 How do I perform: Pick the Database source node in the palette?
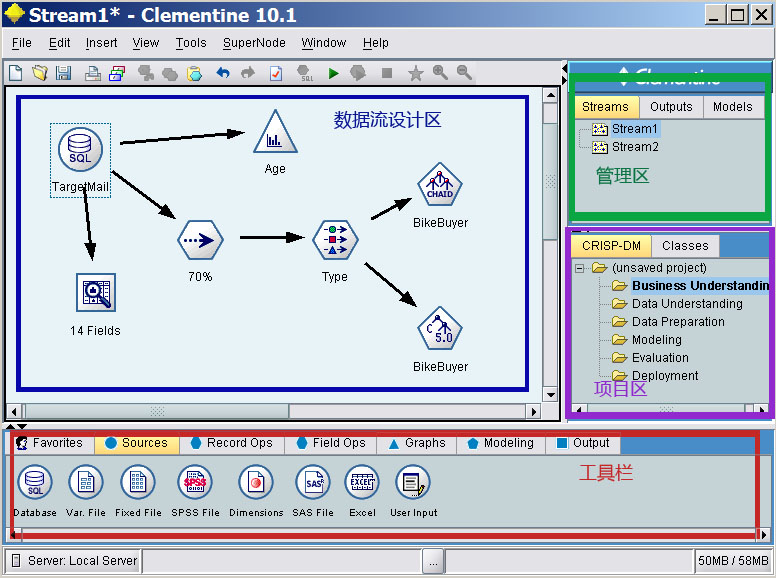pos(35,482)
